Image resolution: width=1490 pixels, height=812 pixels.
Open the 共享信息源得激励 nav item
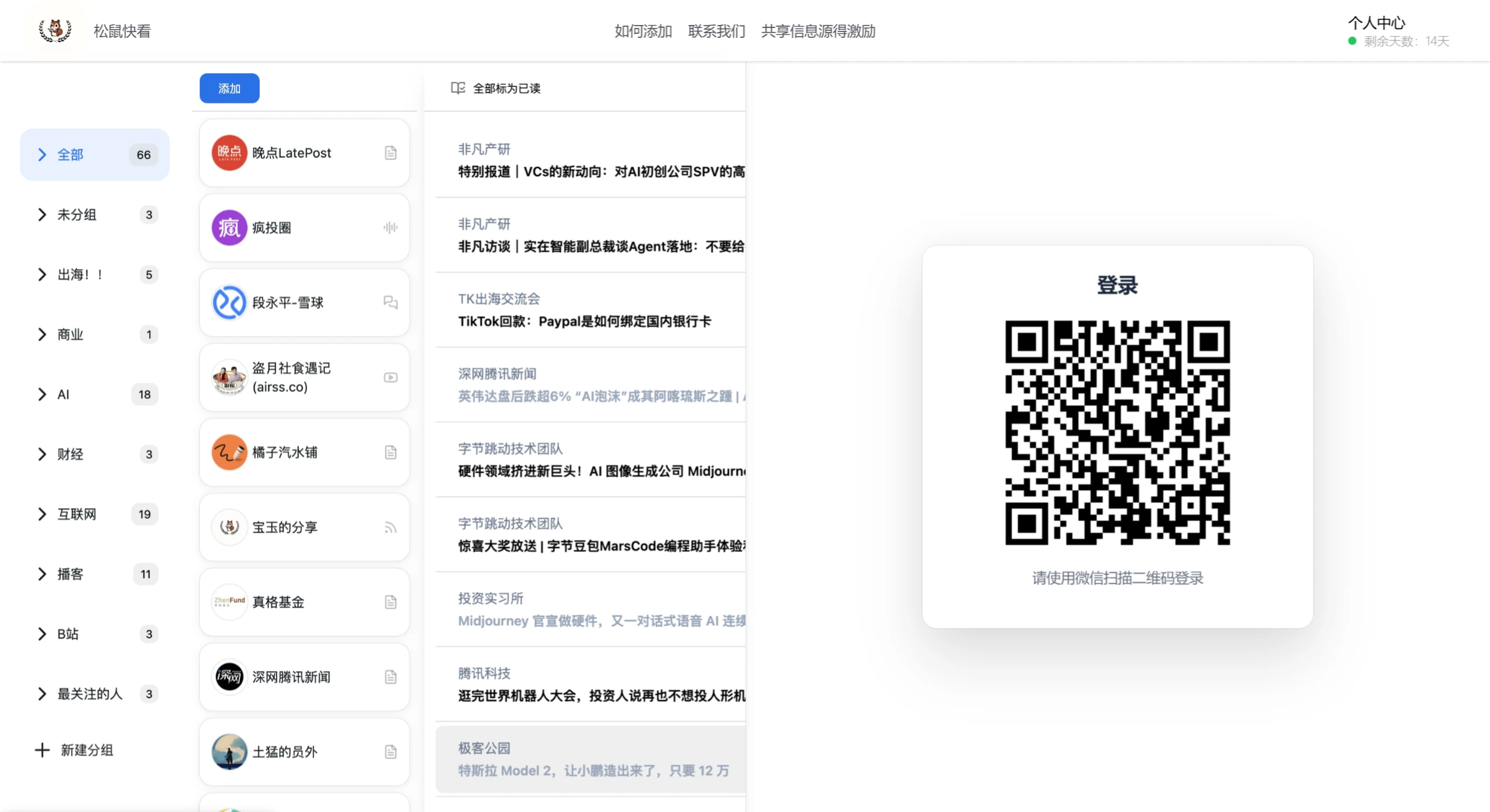(818, 31)
